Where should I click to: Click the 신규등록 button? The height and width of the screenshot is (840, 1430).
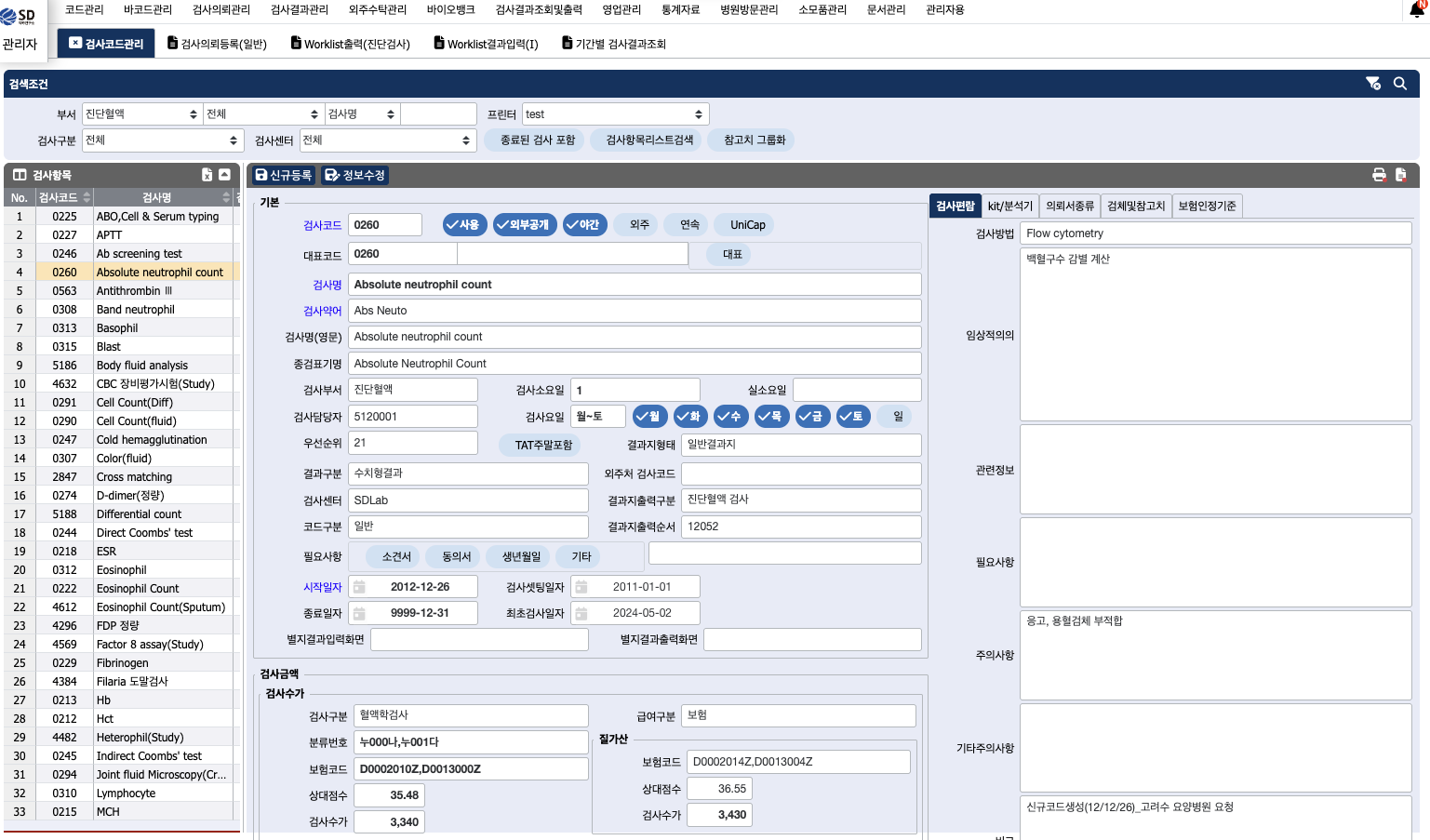[x=284, y=175]
